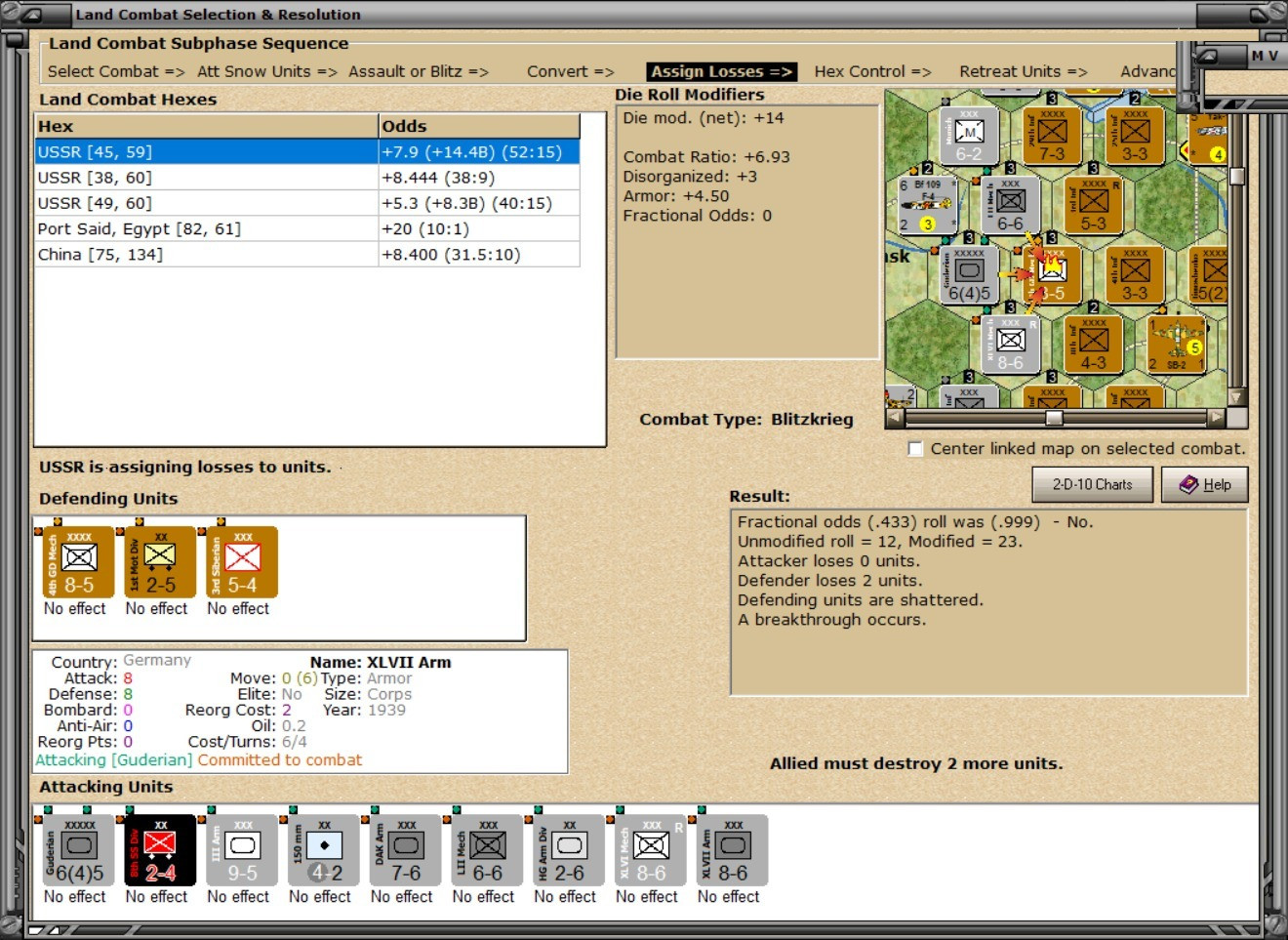The width and height of the screenshot is (1288, 940).
Task: Select the DAK Arm 7-6 attacking unit
Action: pyautogui.click(x=406, y=850)
